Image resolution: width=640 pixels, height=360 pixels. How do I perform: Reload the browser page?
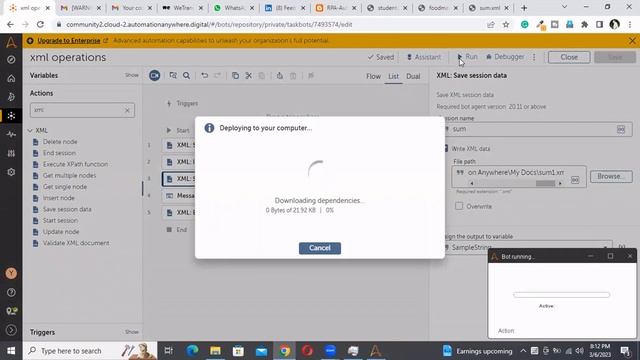click(x=40, y=24)
